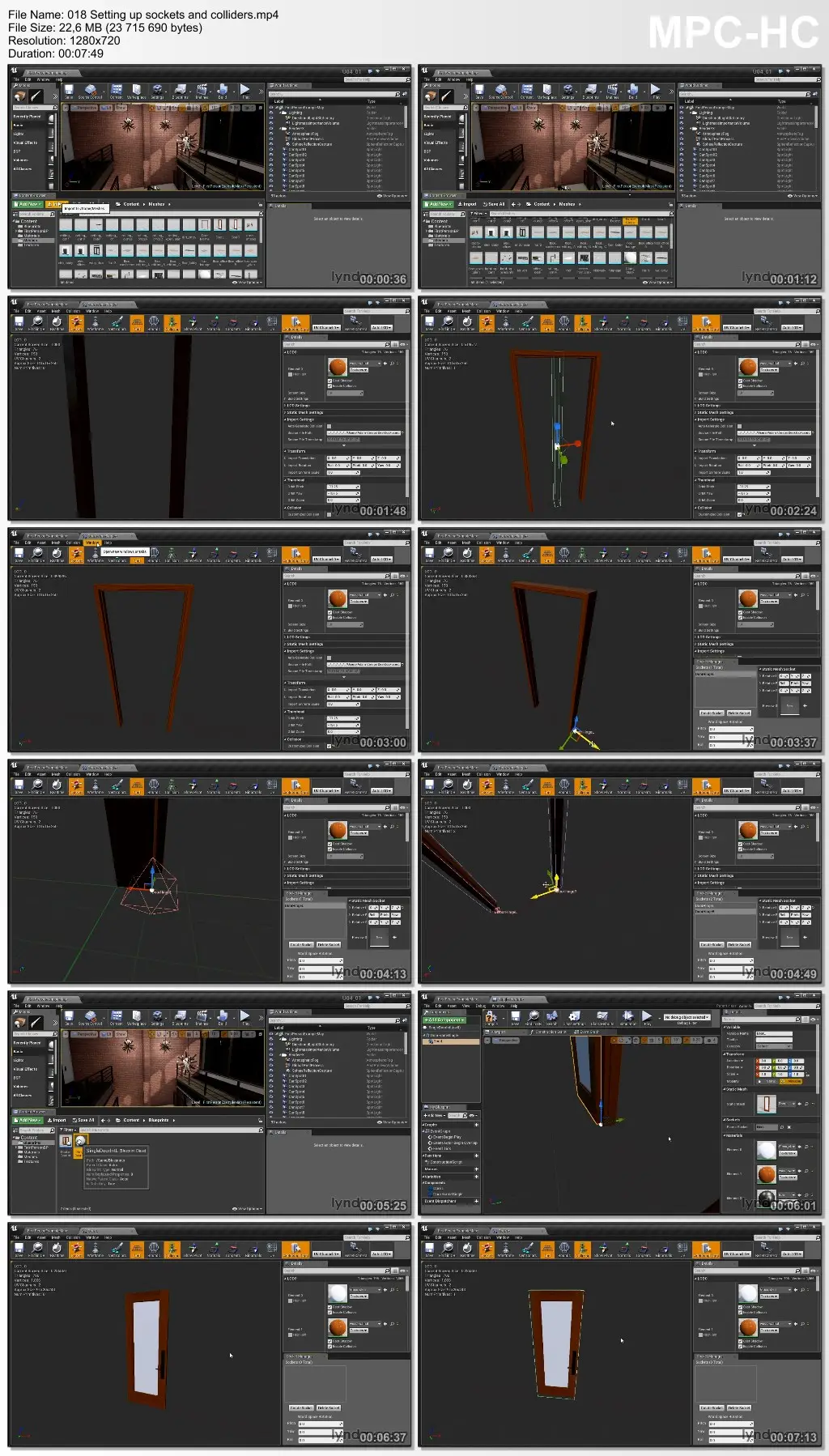Toggle Highlight checkbox in 00:03:37 thumbnail
Screen dimensions: 829x1456
click(x=700, y=607)
